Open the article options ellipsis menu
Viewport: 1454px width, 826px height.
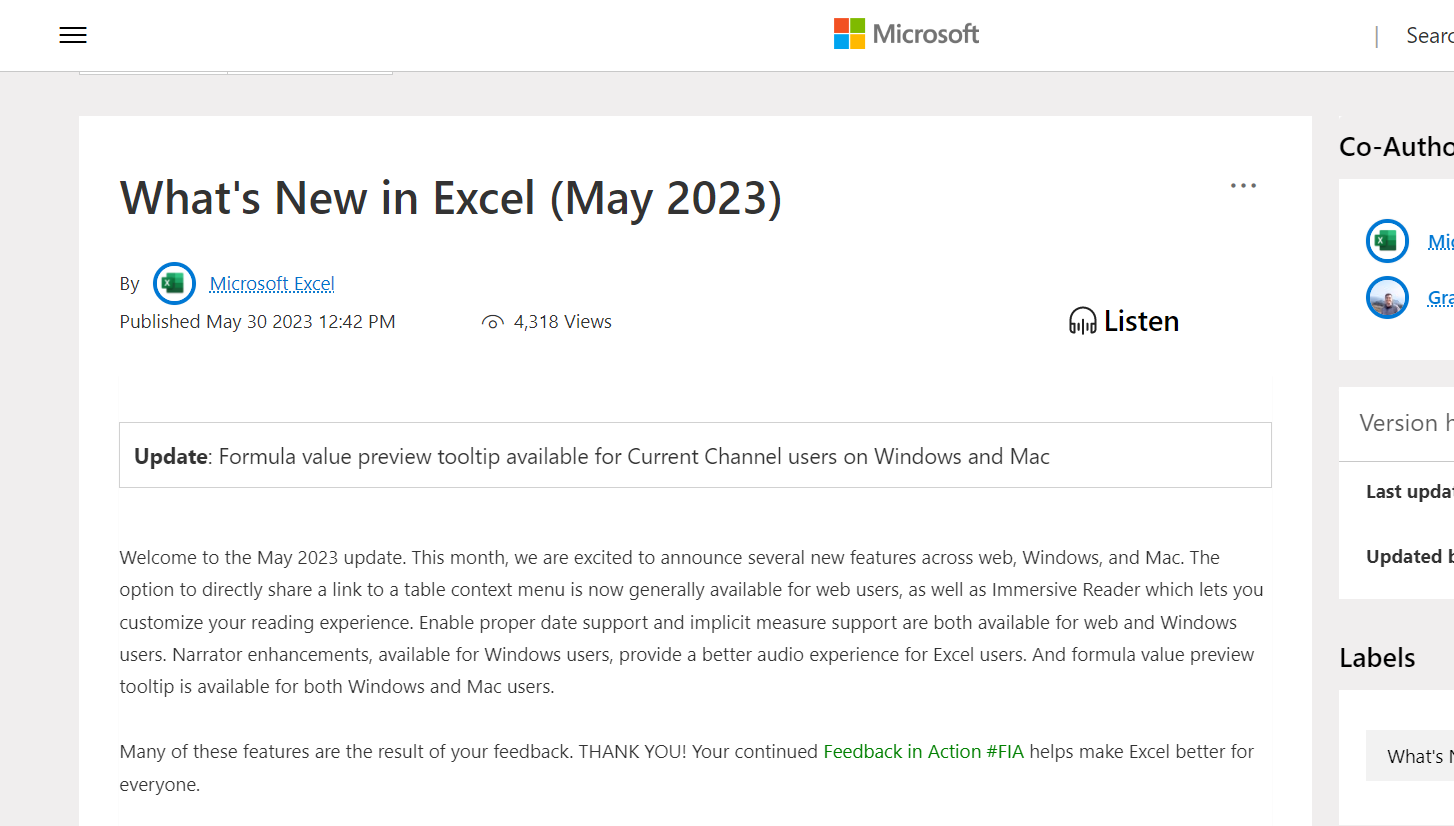[x=1243, y=185]
